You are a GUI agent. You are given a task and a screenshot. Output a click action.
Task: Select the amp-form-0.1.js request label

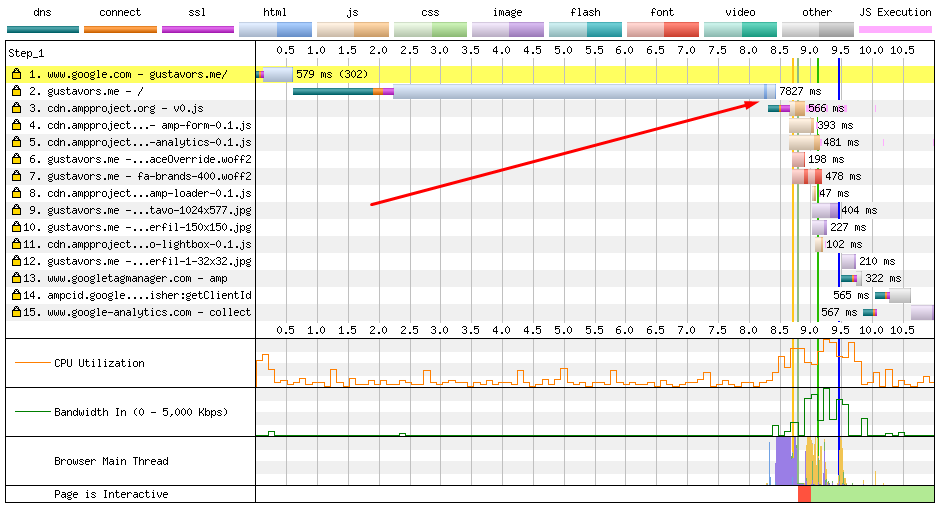click(x=149, y=125)
